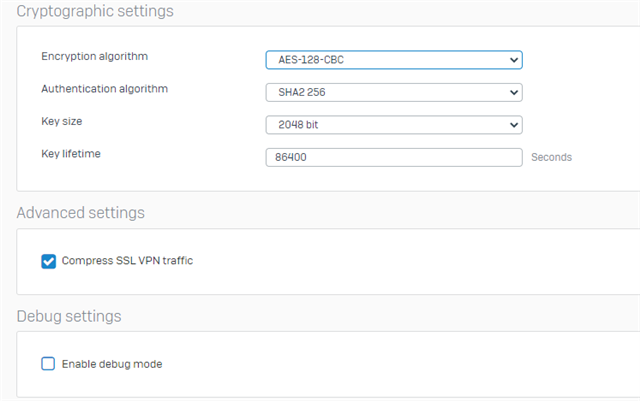Click into the Key lifetime input field
The width and height of the screenshot is (640, 401).
(393, 157)
